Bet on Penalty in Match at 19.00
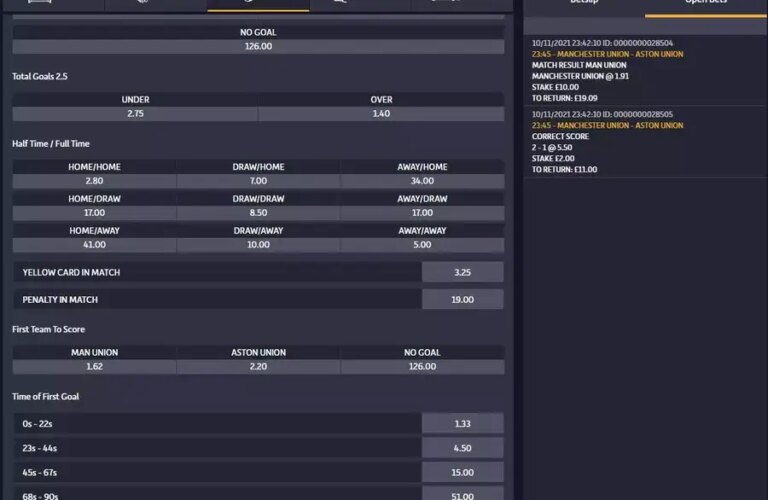 tap(462, 299)
